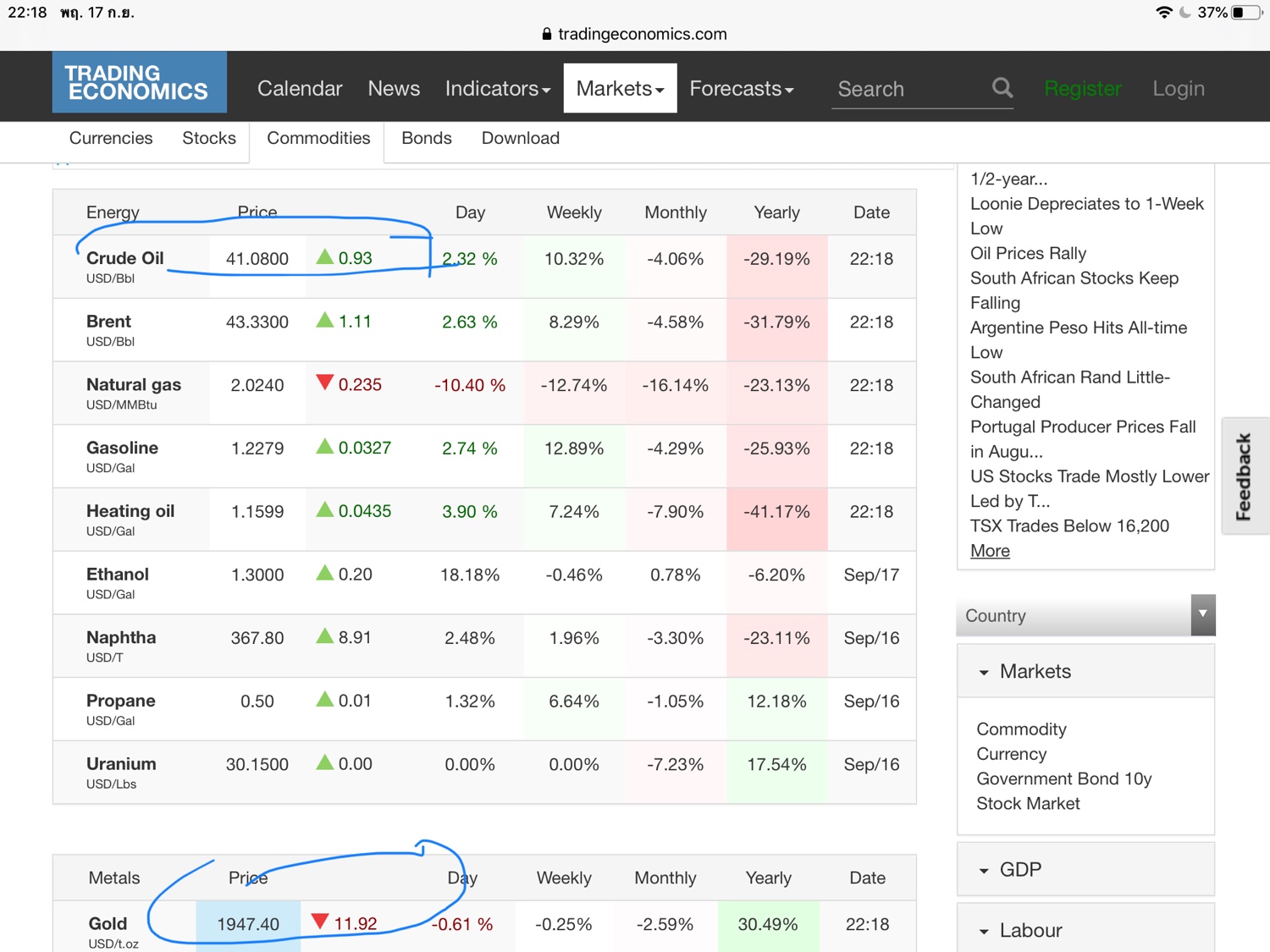
Task: Tap the tradingeconomics.com address bar
Action: coord(635,34)
